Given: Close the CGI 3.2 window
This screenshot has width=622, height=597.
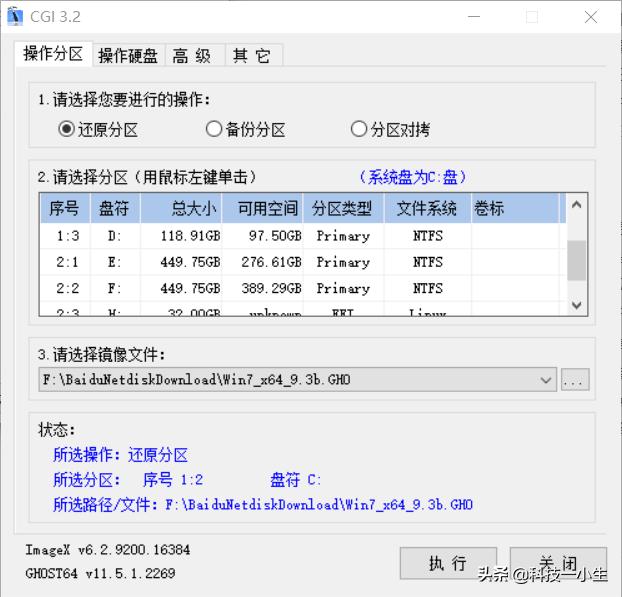Looking at the screenshot, I should (591, 17).
